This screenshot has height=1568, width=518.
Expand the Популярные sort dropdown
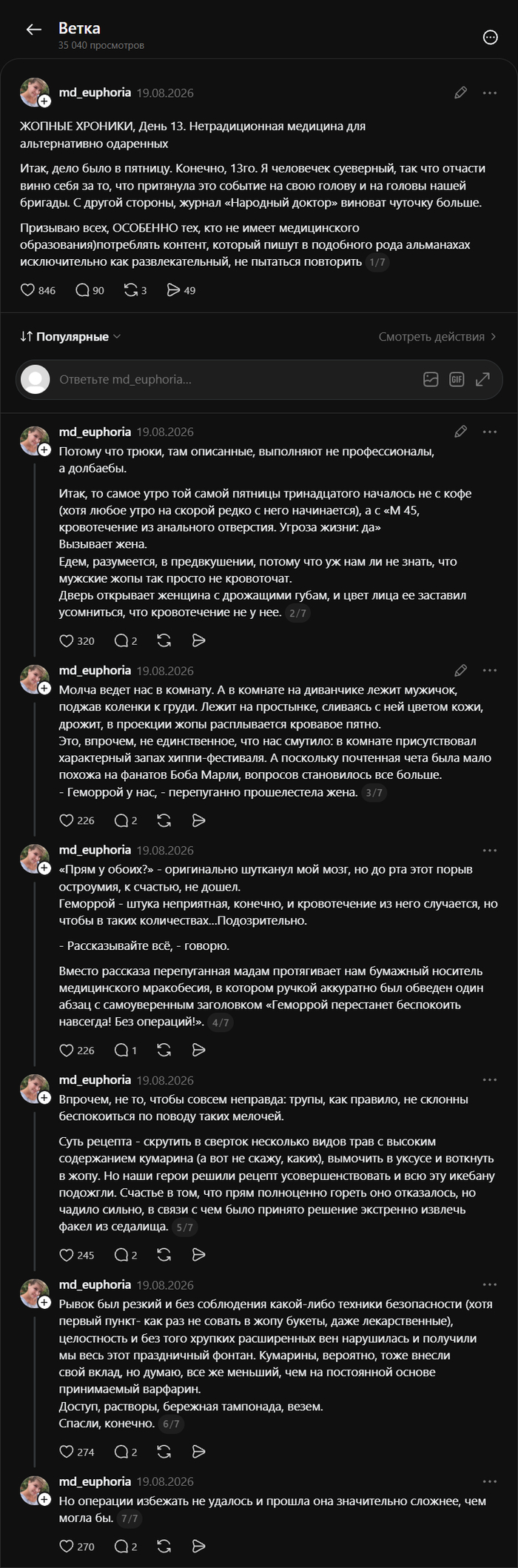pos(70,337)
